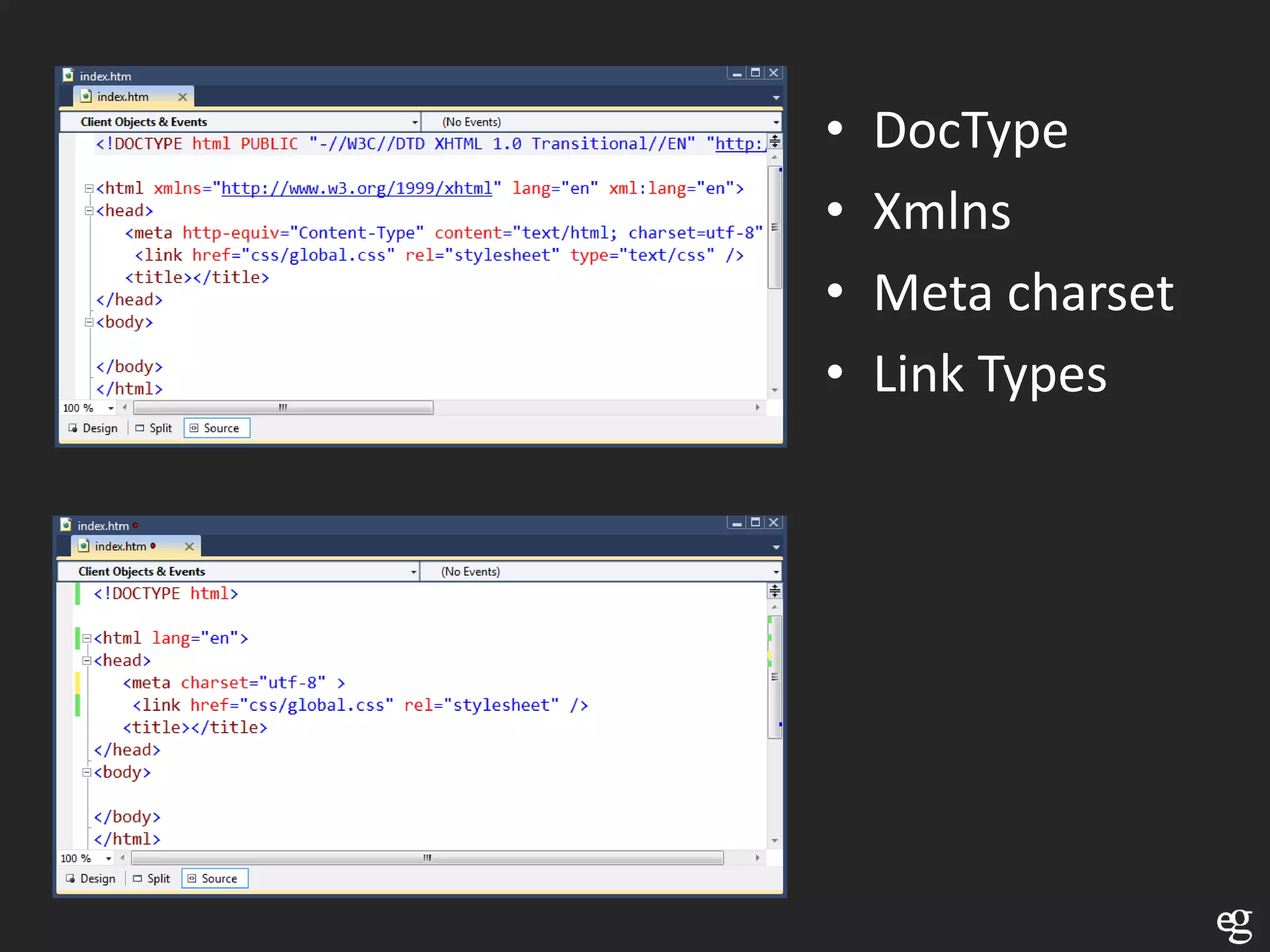Screen dimensions: 1270x952
Task: Click the 'Link Types' bullet text
Action: click(990, 374)
